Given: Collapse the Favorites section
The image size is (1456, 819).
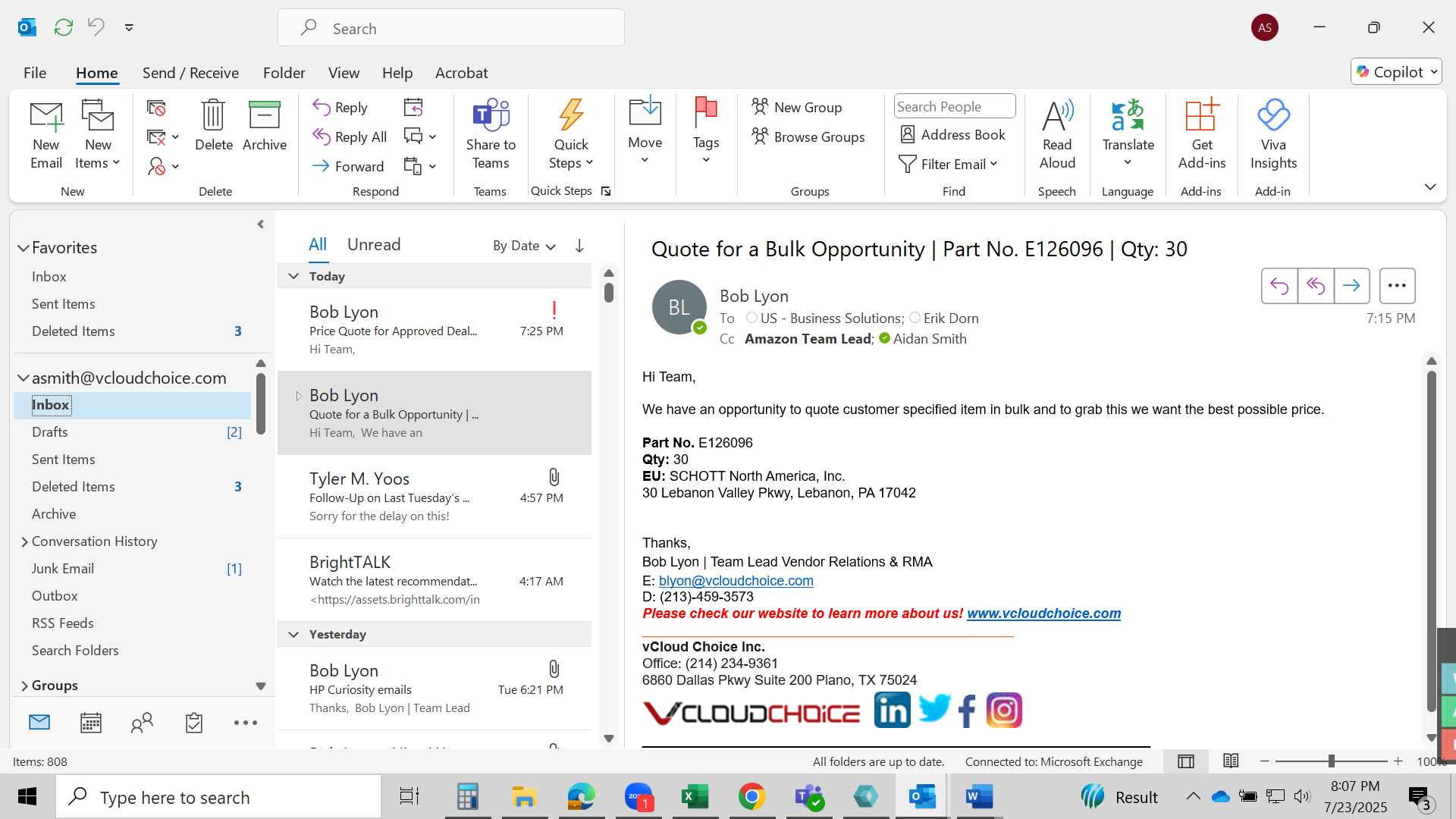Looking at the screenshot, I should pyautogui.click(x=24, y=248).
